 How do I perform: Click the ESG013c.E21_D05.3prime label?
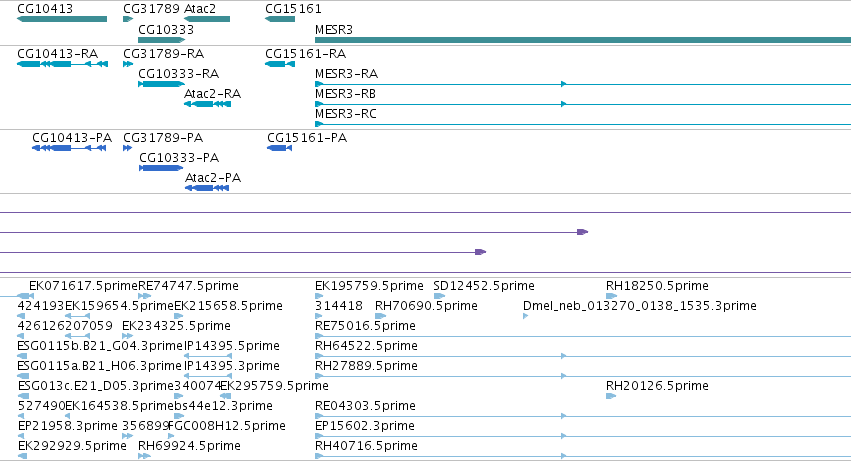[x=96, y=386]
